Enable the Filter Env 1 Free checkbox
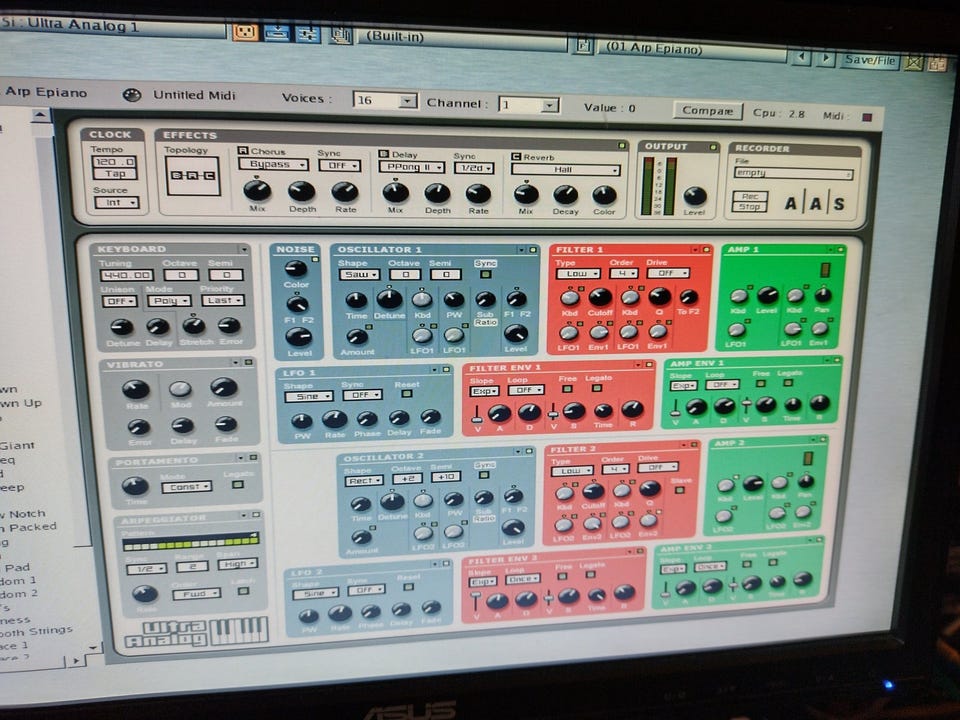The height and width of the screenshot is (720, 960). 568,389
